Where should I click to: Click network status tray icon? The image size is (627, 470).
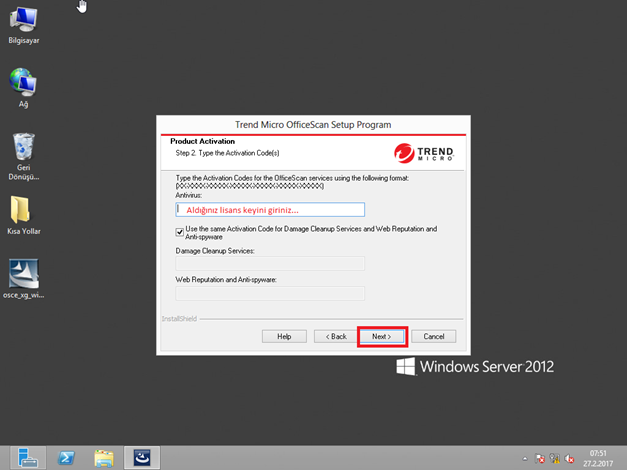pyautogui.click(x=555, y=458)
